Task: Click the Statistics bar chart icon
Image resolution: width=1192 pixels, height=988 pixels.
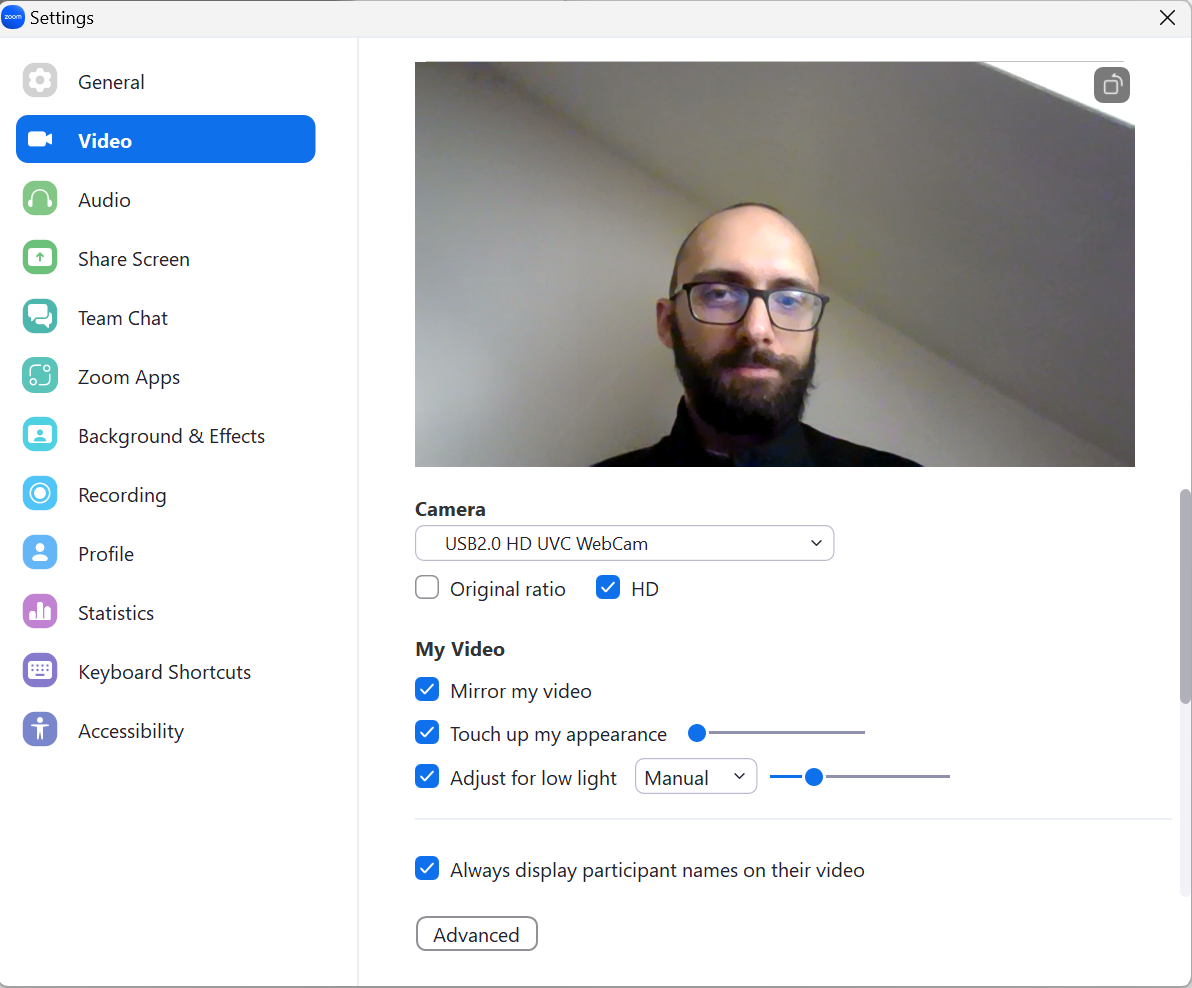Action: click(40, 612)
